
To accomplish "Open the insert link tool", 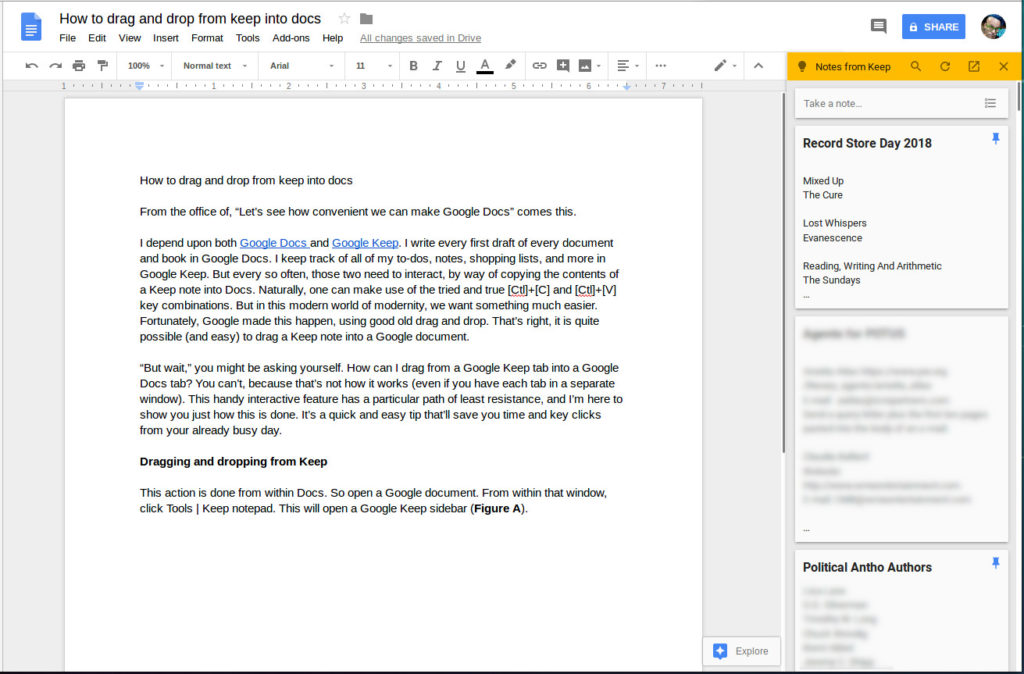I will 541,65.
